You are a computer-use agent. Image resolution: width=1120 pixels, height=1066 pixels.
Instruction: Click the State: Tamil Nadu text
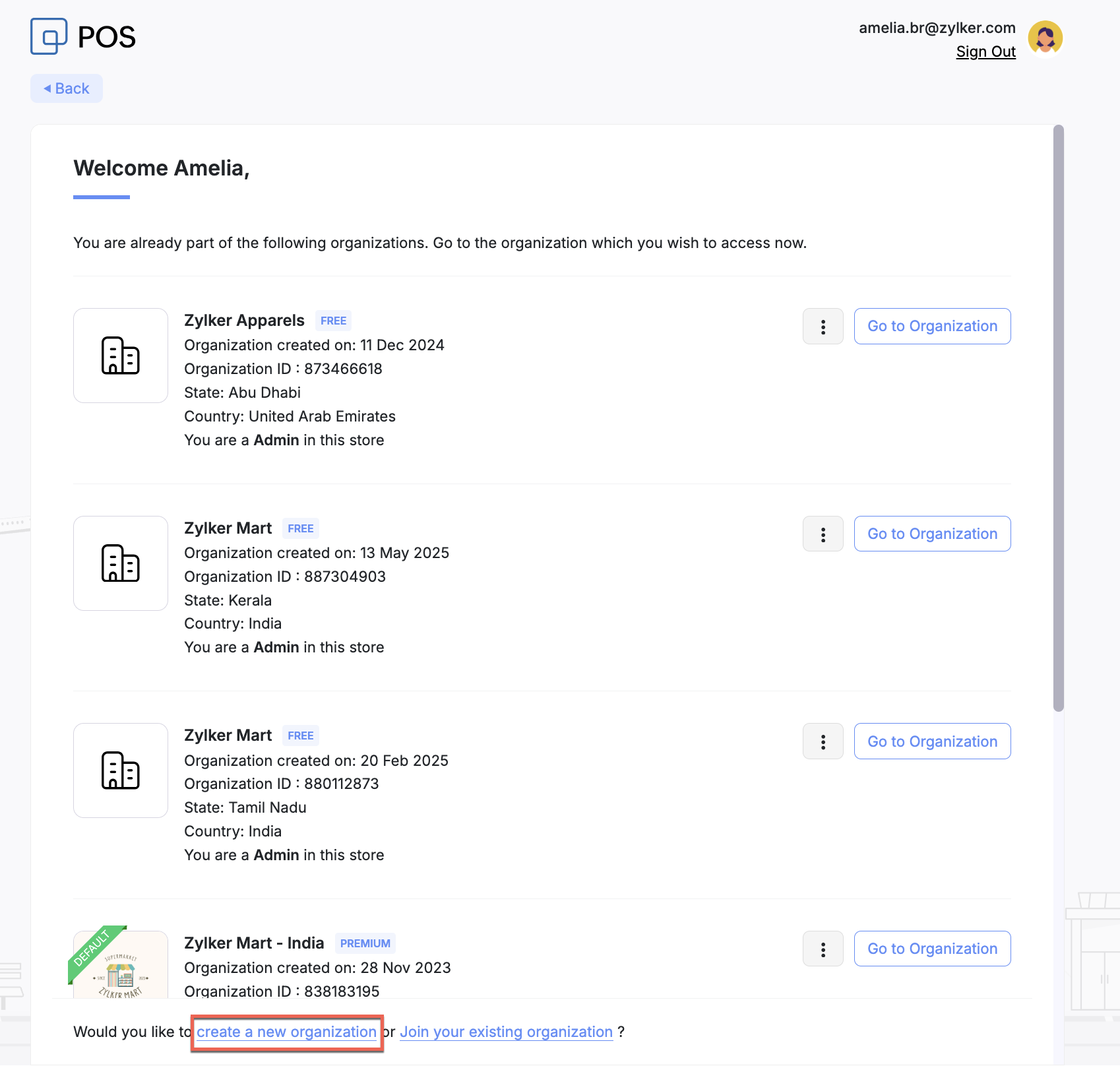point(245,807)
